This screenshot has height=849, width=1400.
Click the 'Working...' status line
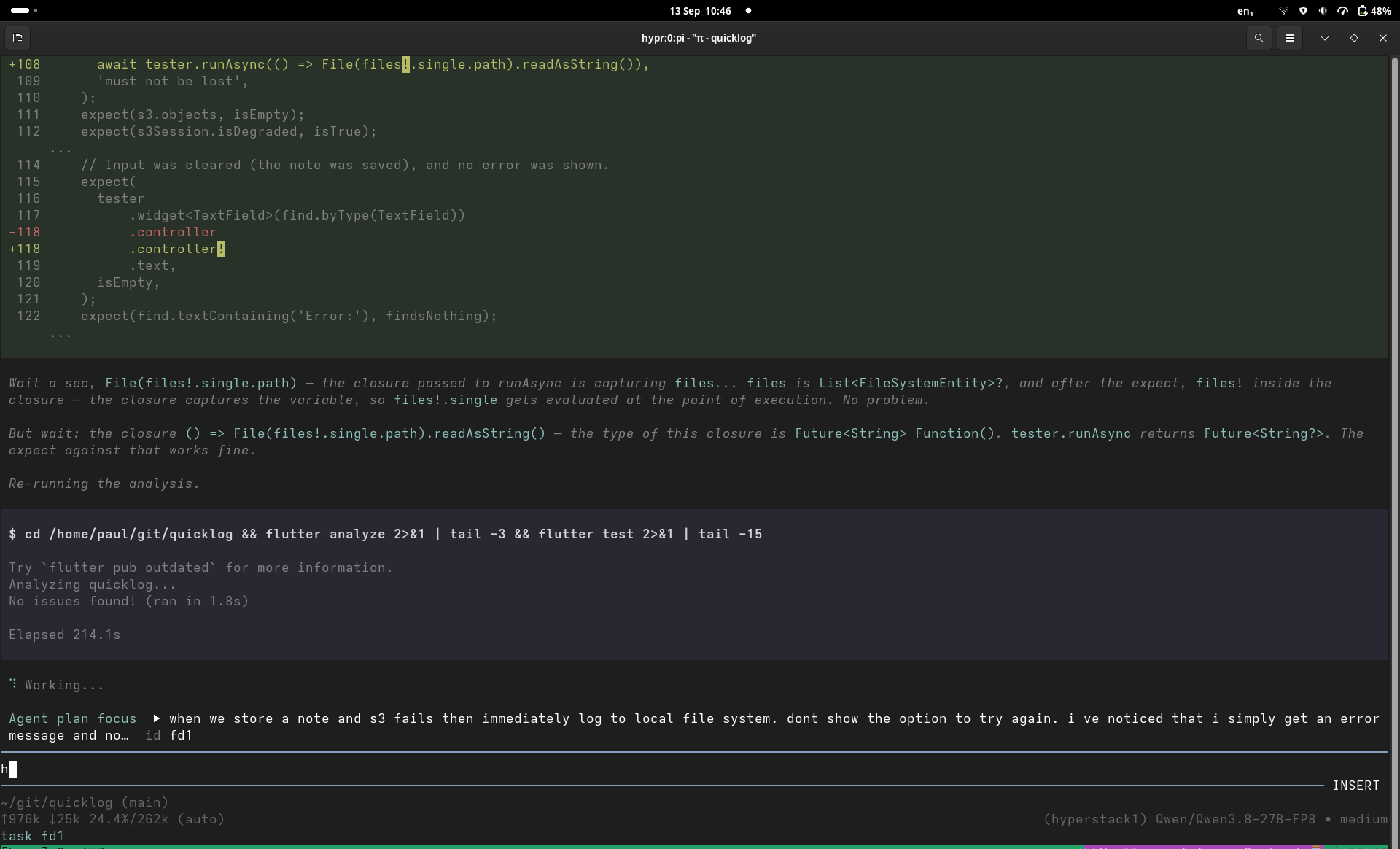pos(56,685)
